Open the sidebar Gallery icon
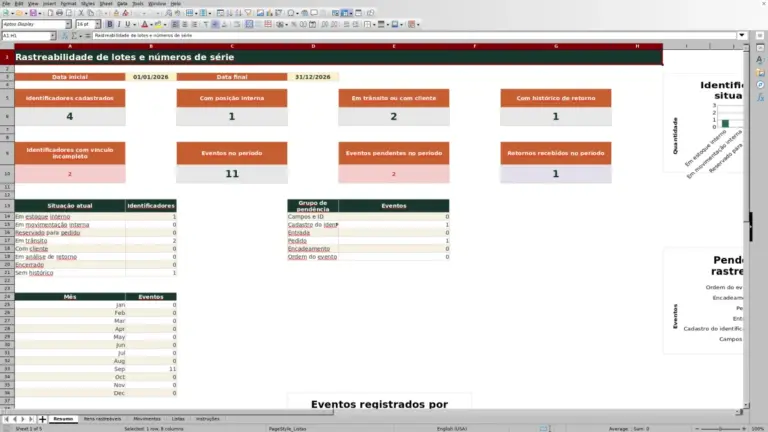Viewport: 768px width, 432px height. point(760,72)
